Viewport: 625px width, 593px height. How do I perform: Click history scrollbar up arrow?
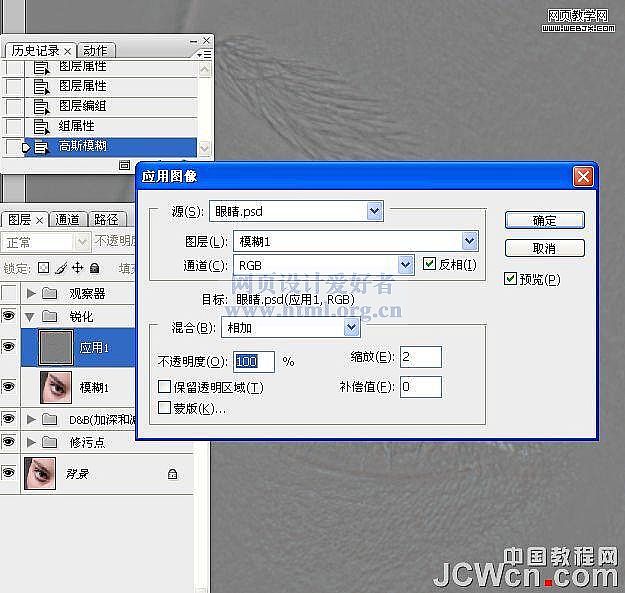point(204,70)
